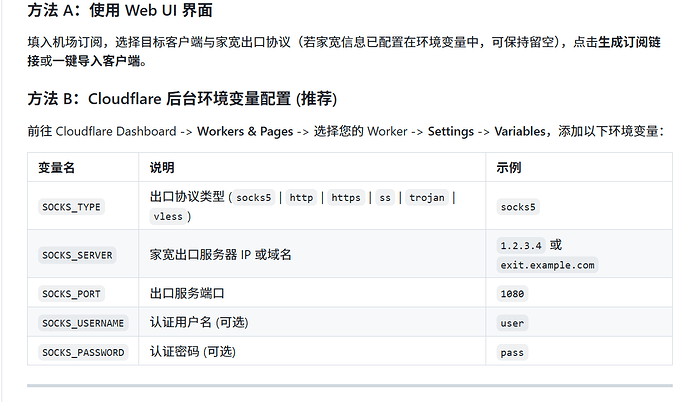This screenshot has height=402, width=690.
Task: Click the description 家宽出口服务器 IP 或域名
Action: click(x=220, y=255)
